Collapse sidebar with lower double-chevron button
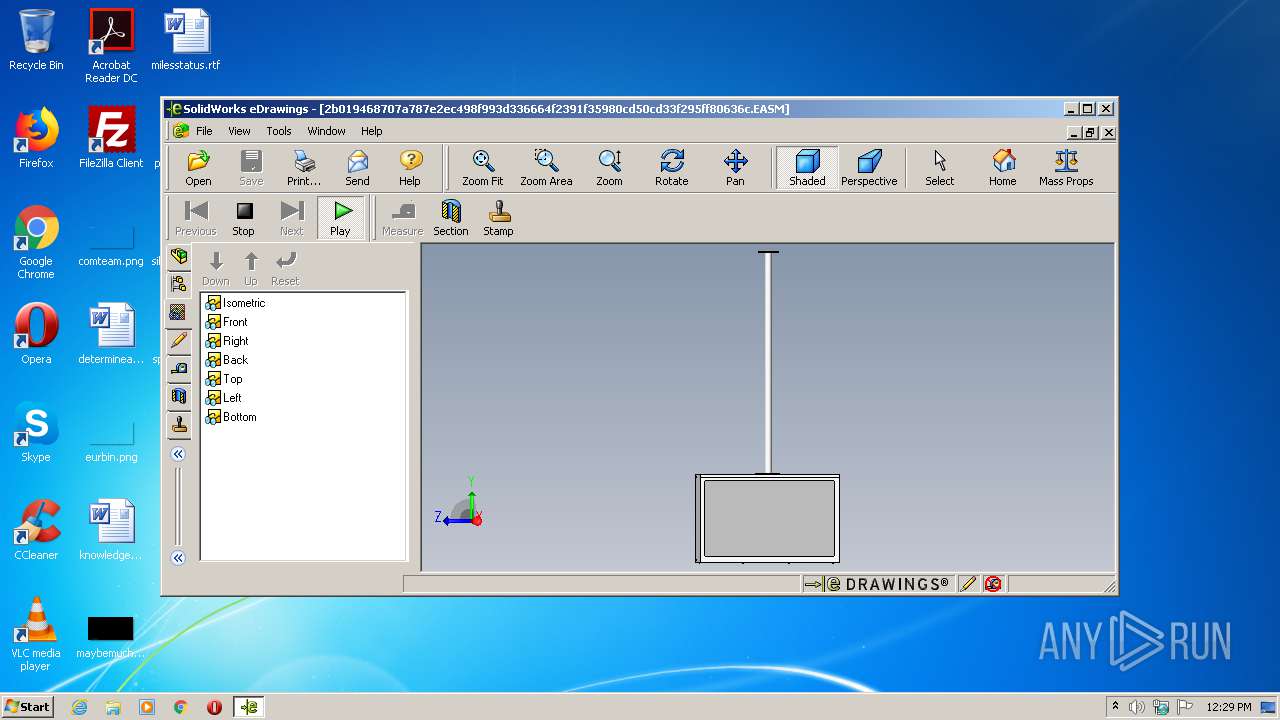Screen dimensions: 1280x720 [x=178, y=558]
